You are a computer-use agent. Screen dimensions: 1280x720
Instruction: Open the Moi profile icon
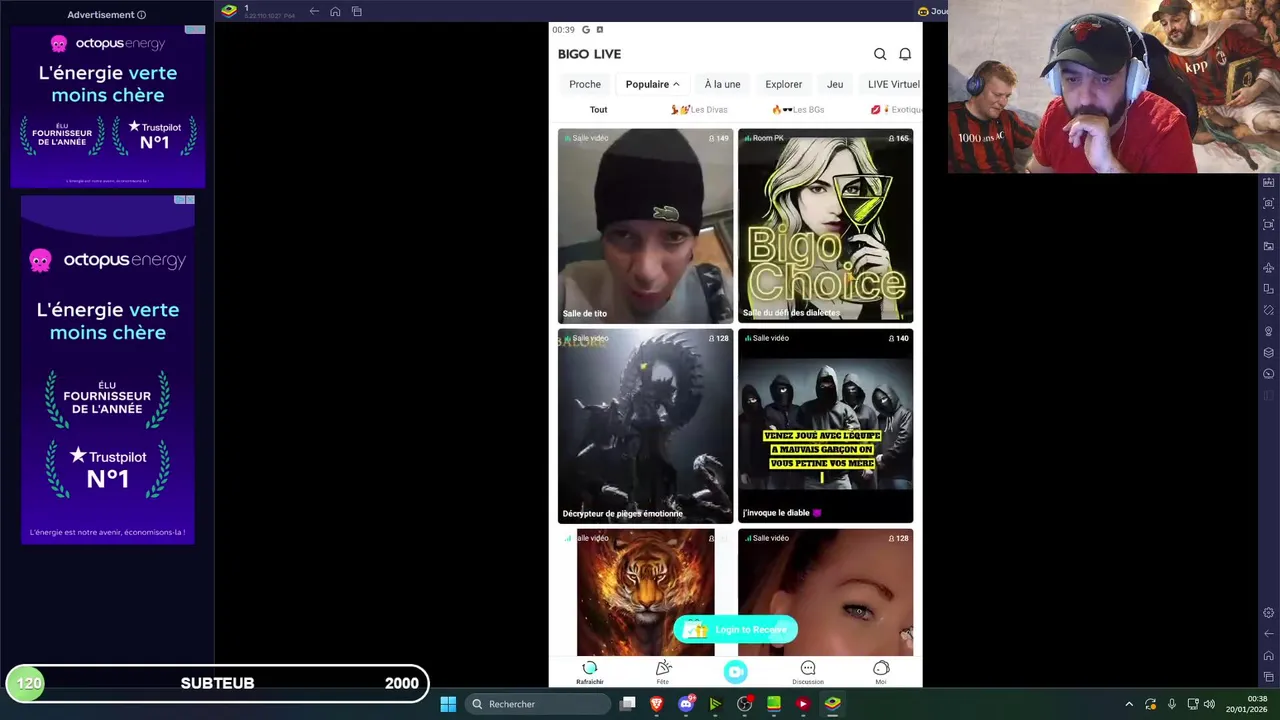click(x=881, y=672)
